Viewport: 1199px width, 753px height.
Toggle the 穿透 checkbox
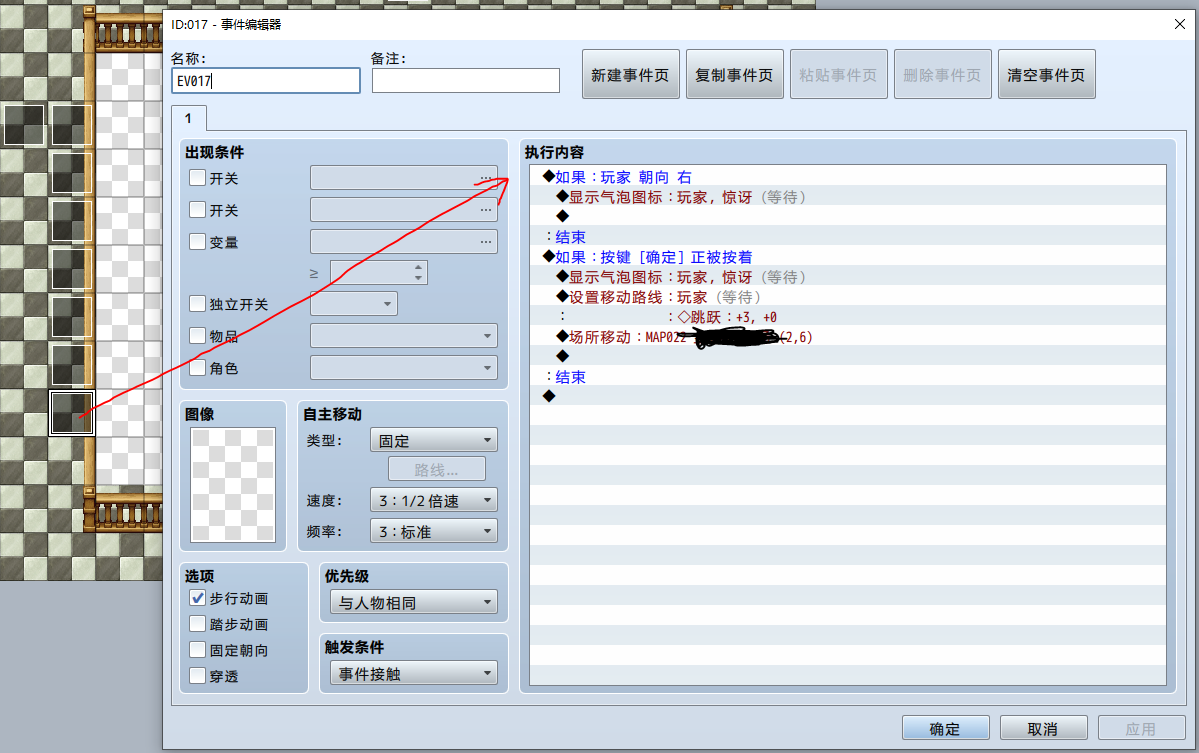(197, 676)
